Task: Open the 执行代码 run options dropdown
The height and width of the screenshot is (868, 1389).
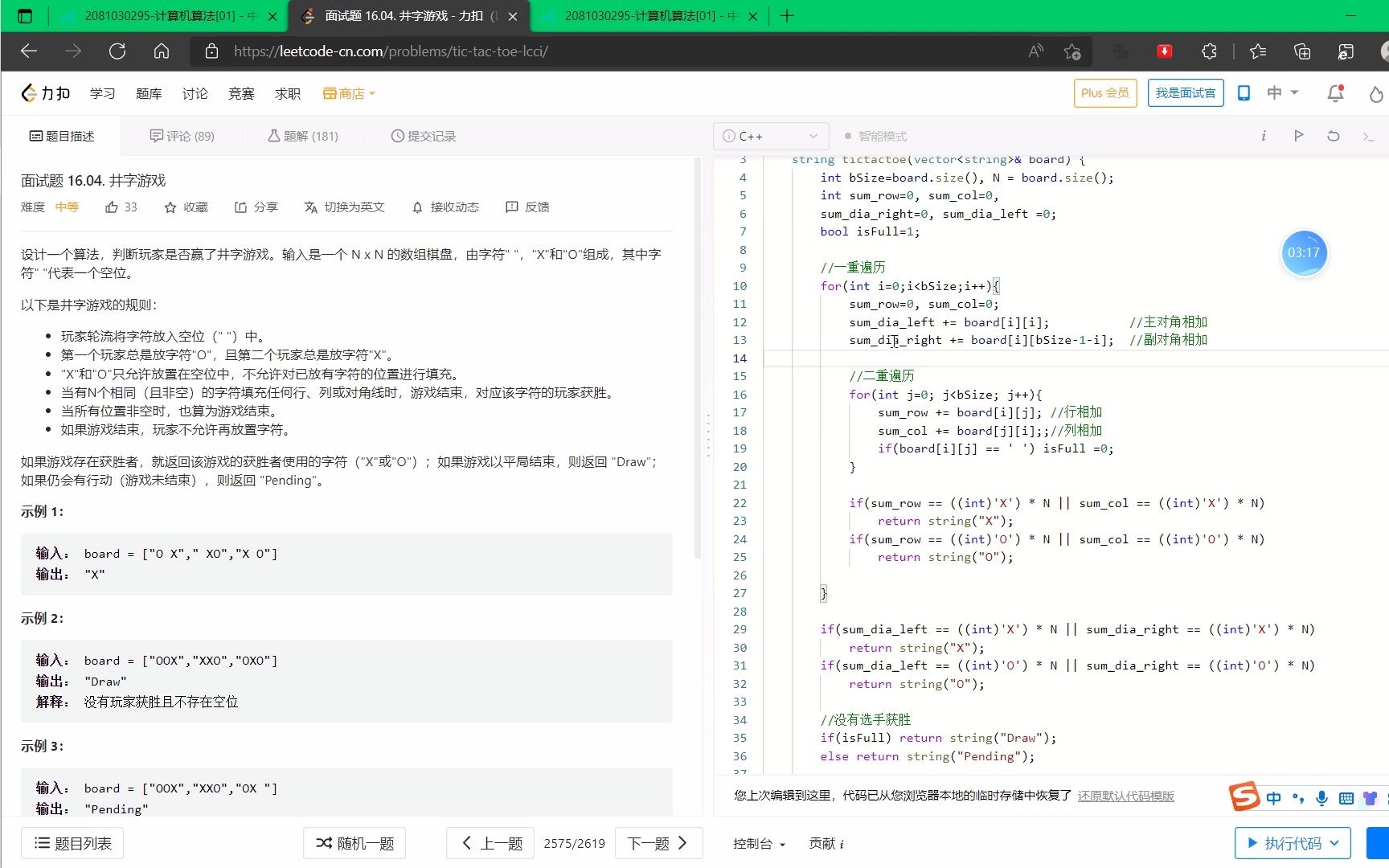Action: pyautogui.click(x=1334, y=843)
